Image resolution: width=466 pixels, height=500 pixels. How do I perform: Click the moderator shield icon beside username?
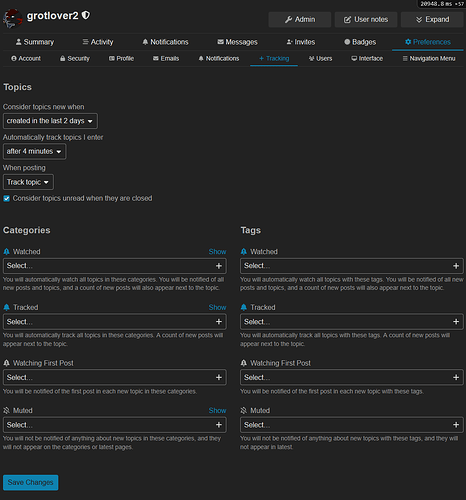pyautogui.click(x=86, y=15)
